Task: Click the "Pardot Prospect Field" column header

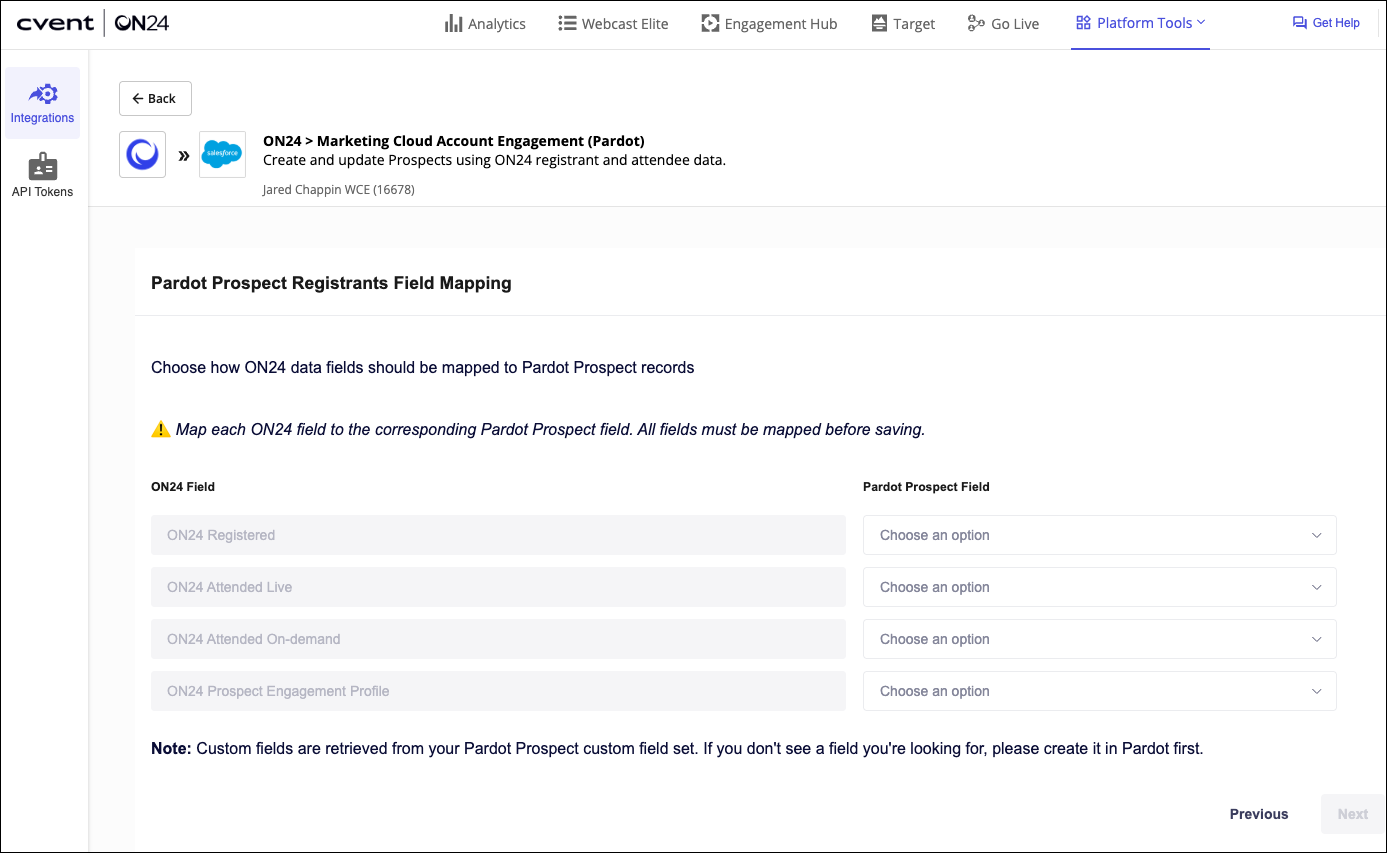Action: [x=926, y=487]
